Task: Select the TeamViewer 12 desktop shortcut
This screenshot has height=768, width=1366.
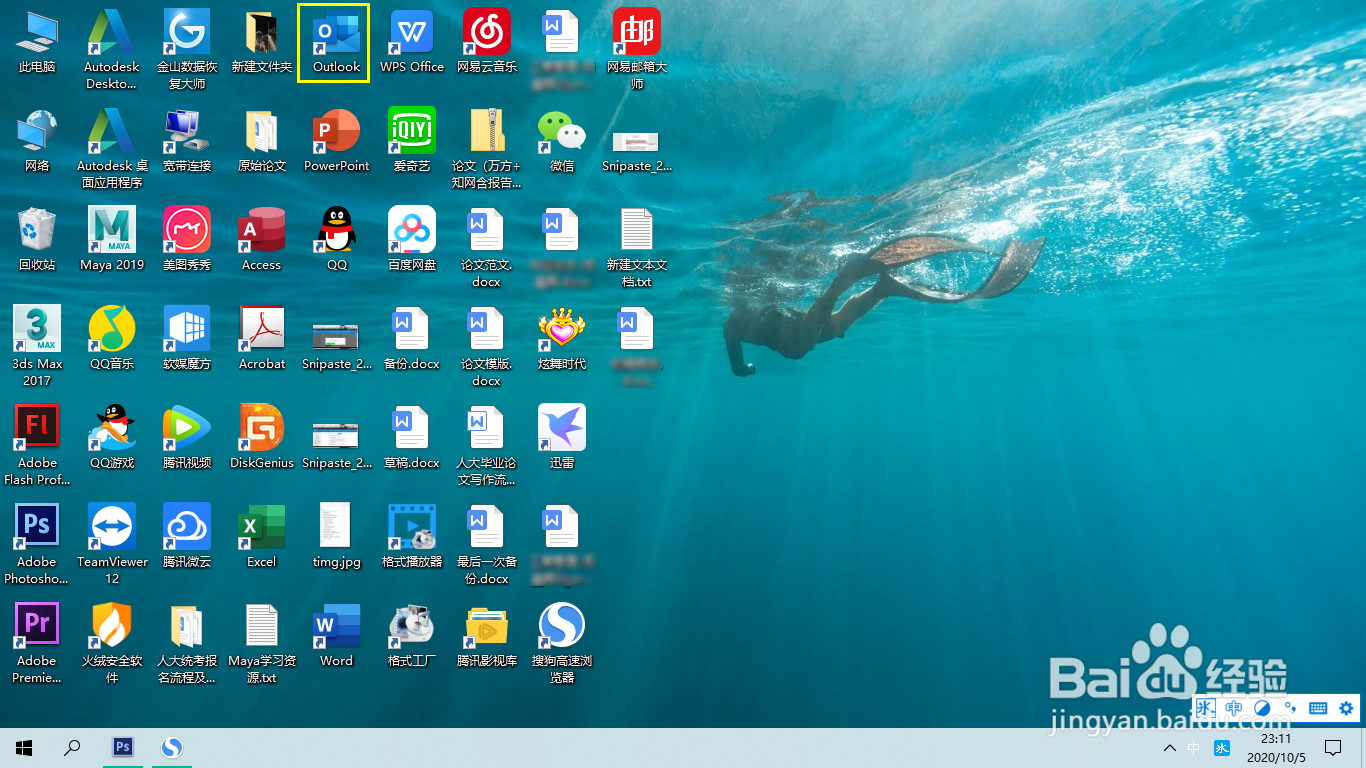Action: pyautogui.click(x=112, y=544)
